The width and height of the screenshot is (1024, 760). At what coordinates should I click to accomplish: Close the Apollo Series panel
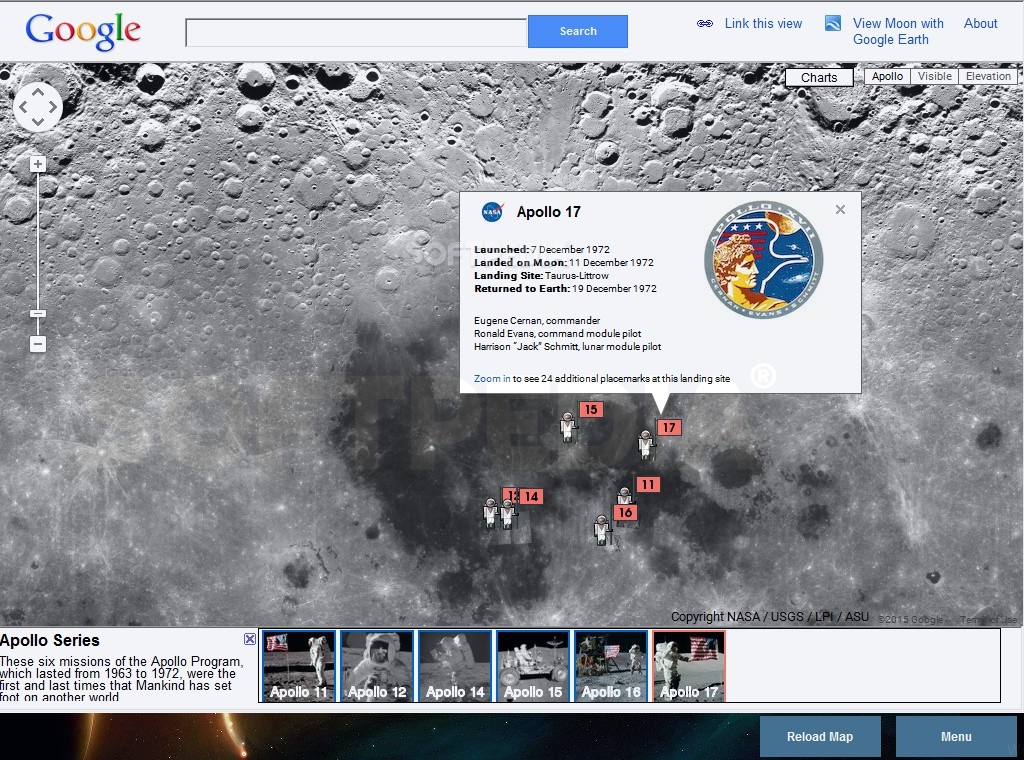click(249, 639)
